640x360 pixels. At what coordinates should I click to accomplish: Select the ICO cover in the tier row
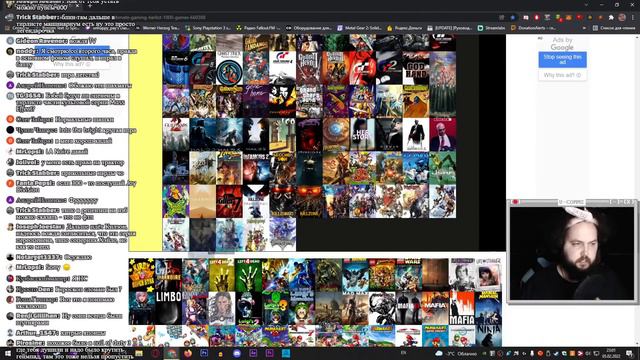point(282,135)
